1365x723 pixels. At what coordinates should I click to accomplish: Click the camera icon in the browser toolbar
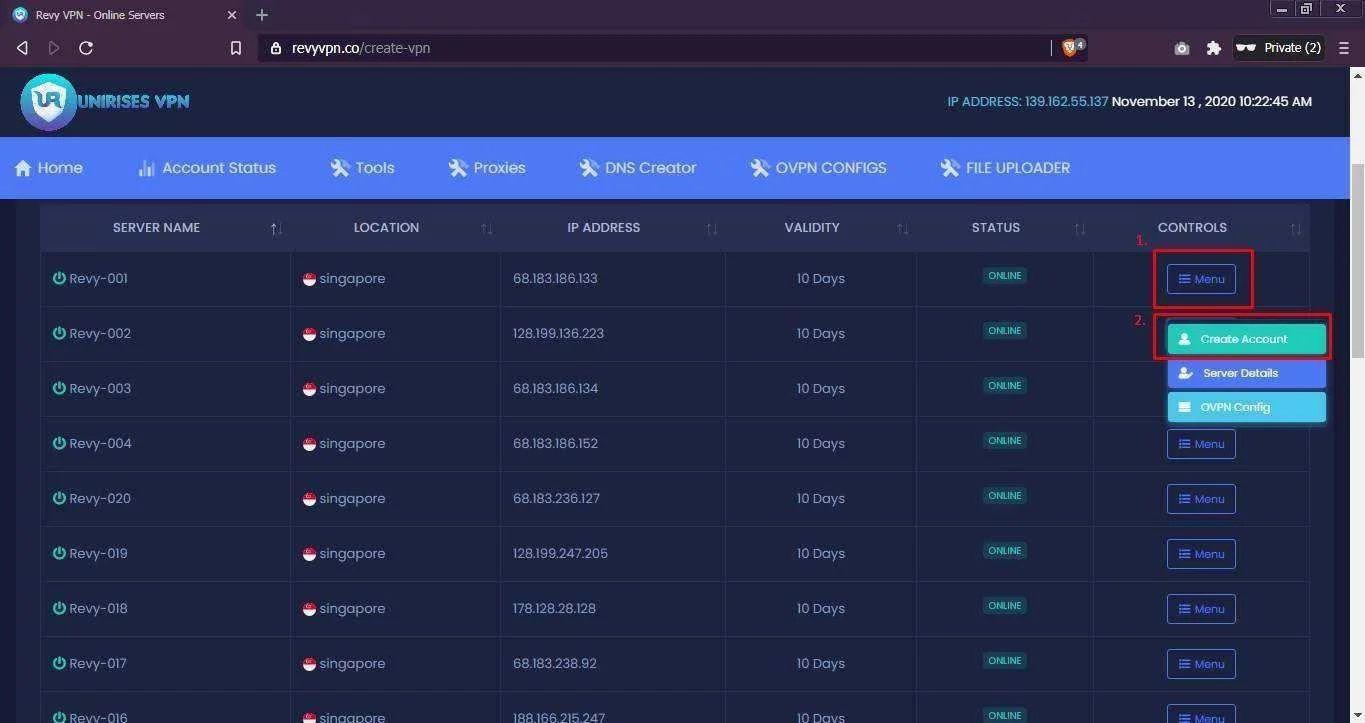pyautogui.click(x=1182, y=48)
